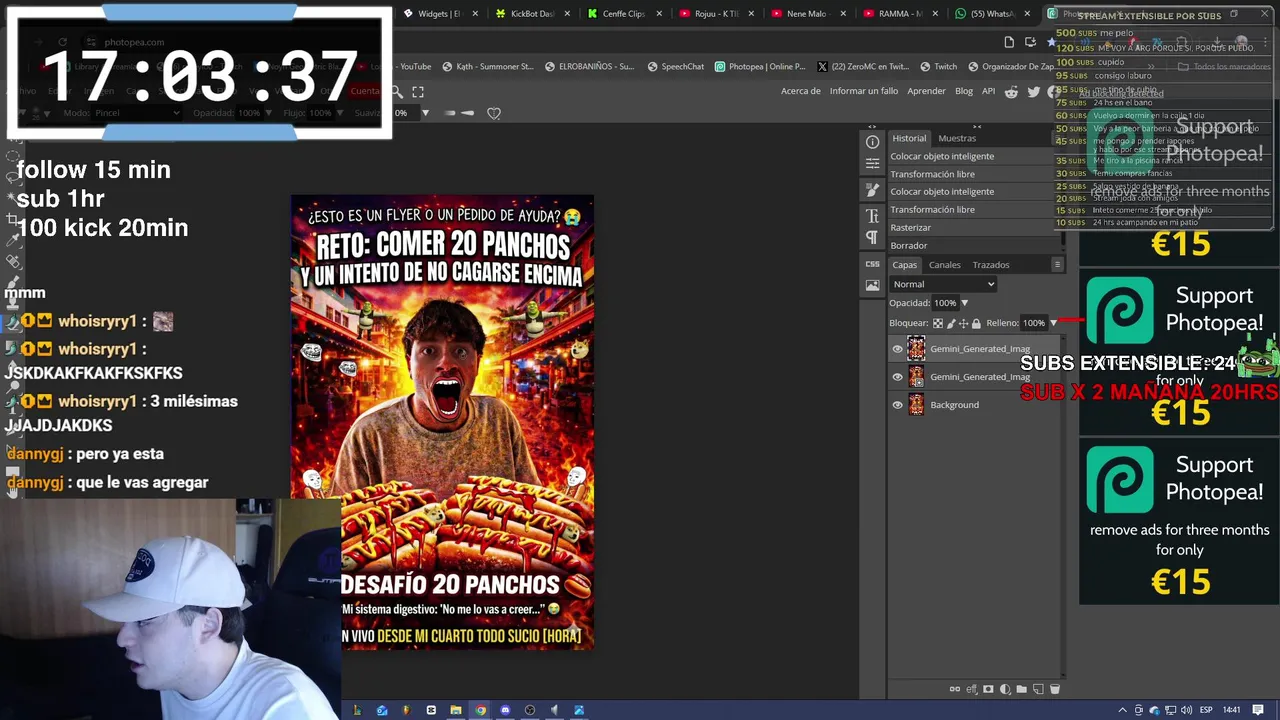The height and width of the screenshot is (720, 1280).
Task: Click the Twitter bird icon in Photopea header
Action: point(1034,91)
